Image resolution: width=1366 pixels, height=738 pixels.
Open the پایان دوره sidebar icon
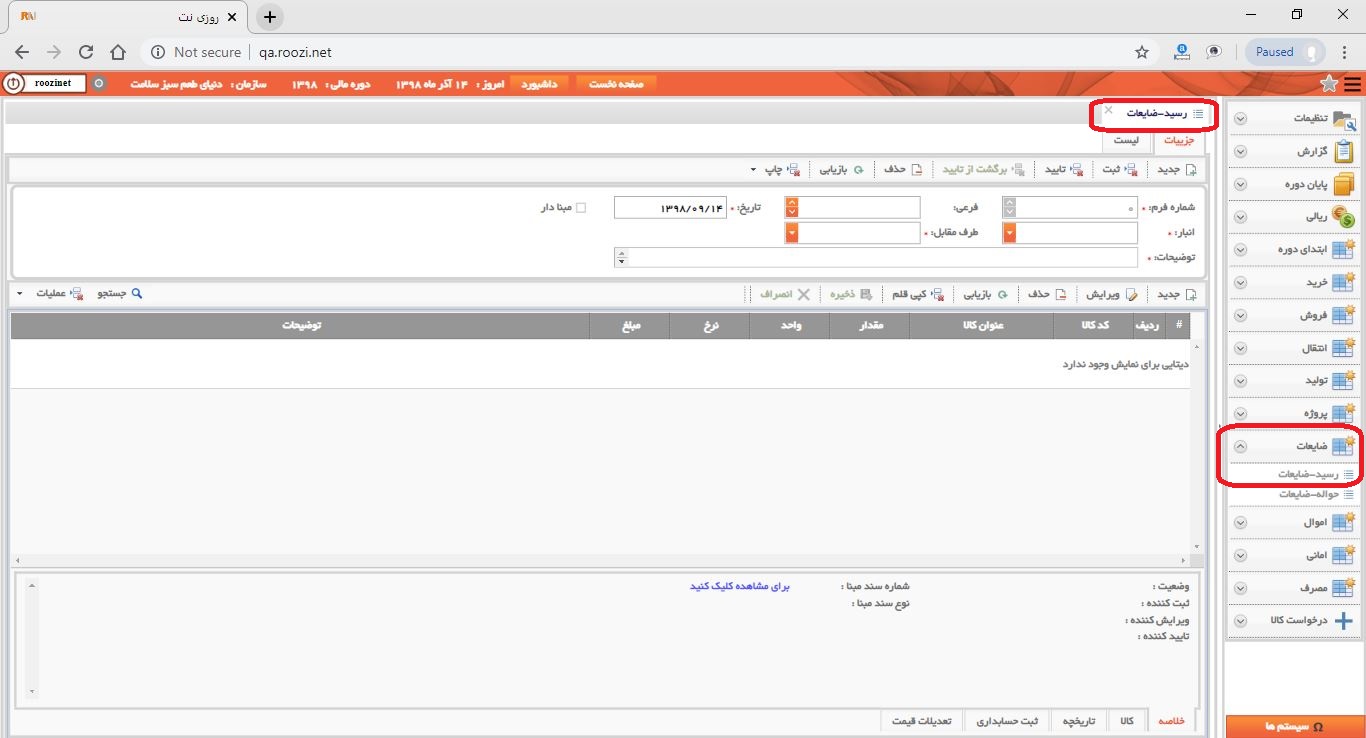click(x=1343, y=184)
